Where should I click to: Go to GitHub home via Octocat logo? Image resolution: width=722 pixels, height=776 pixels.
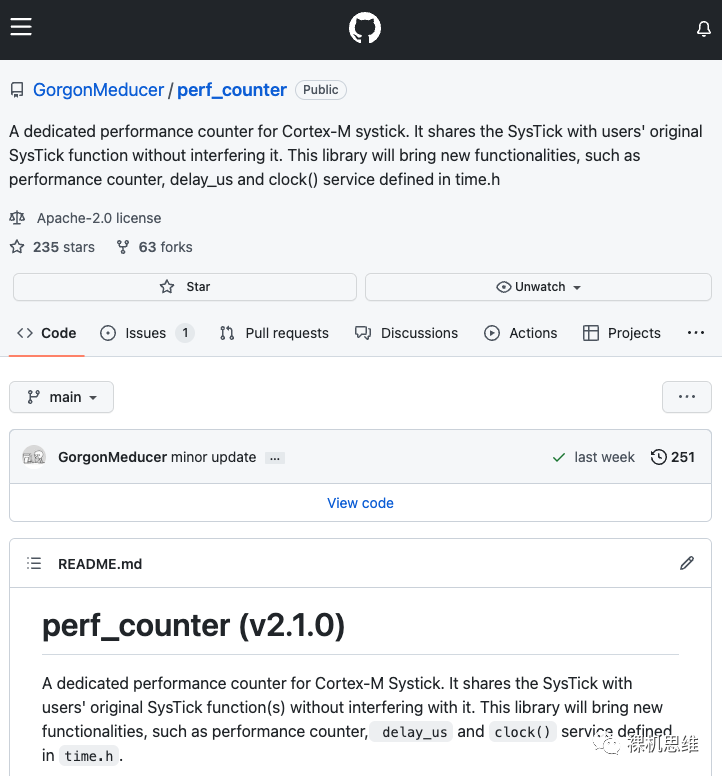[x=365, y=28]
